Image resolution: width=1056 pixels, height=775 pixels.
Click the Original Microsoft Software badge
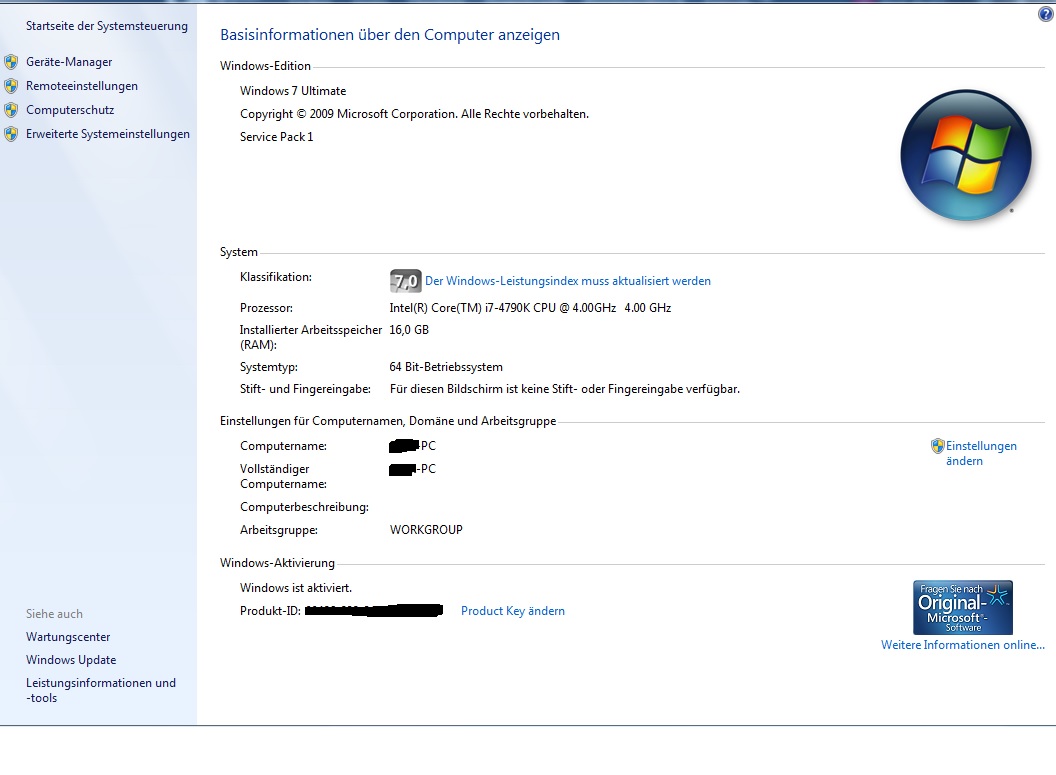(x=962, y=607)
